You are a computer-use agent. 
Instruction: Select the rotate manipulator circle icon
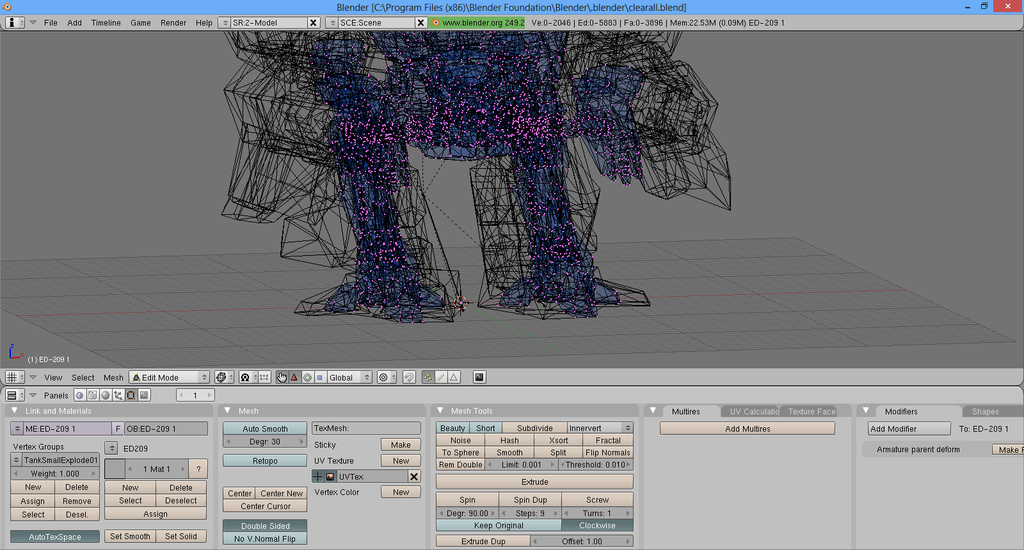(307, 378)
